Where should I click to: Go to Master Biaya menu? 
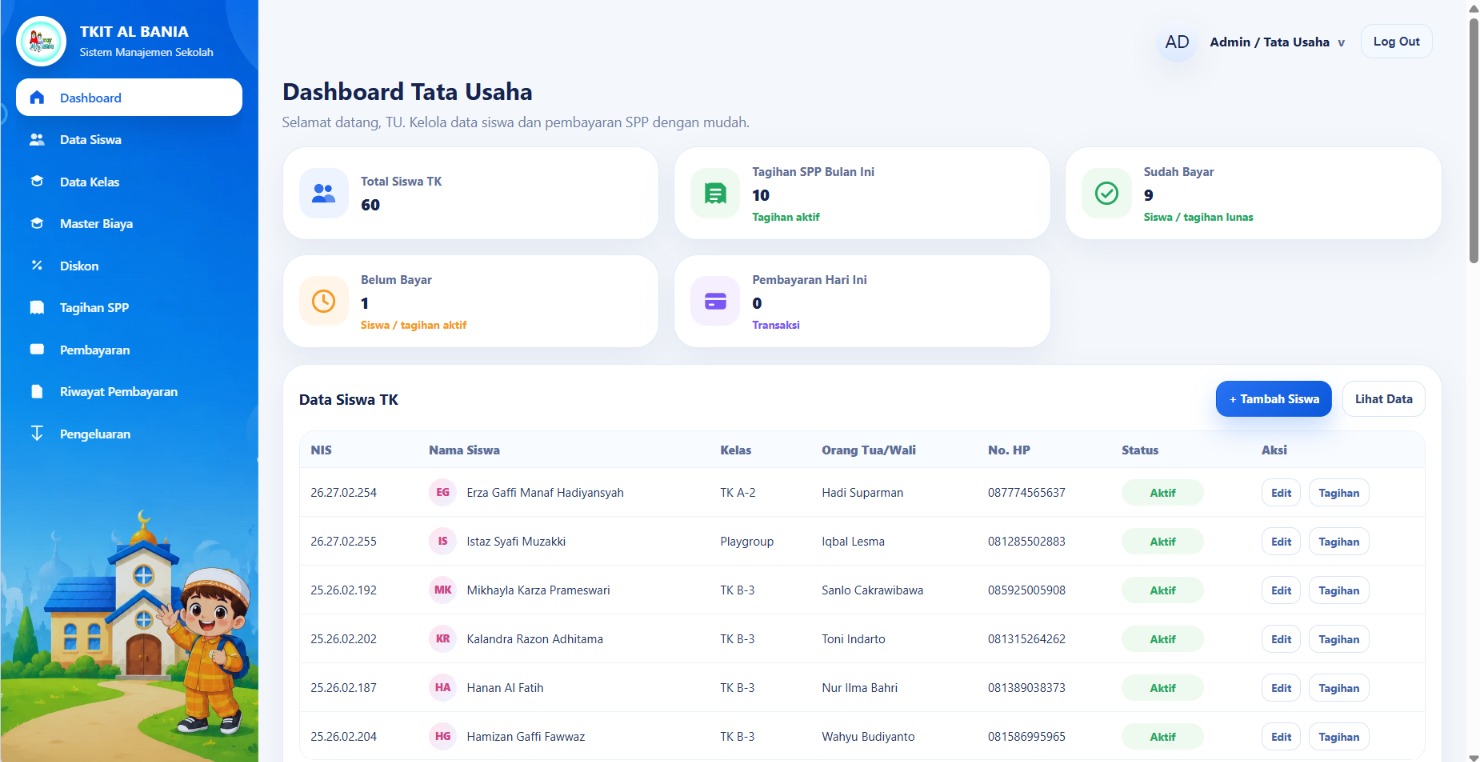(129, 224)
